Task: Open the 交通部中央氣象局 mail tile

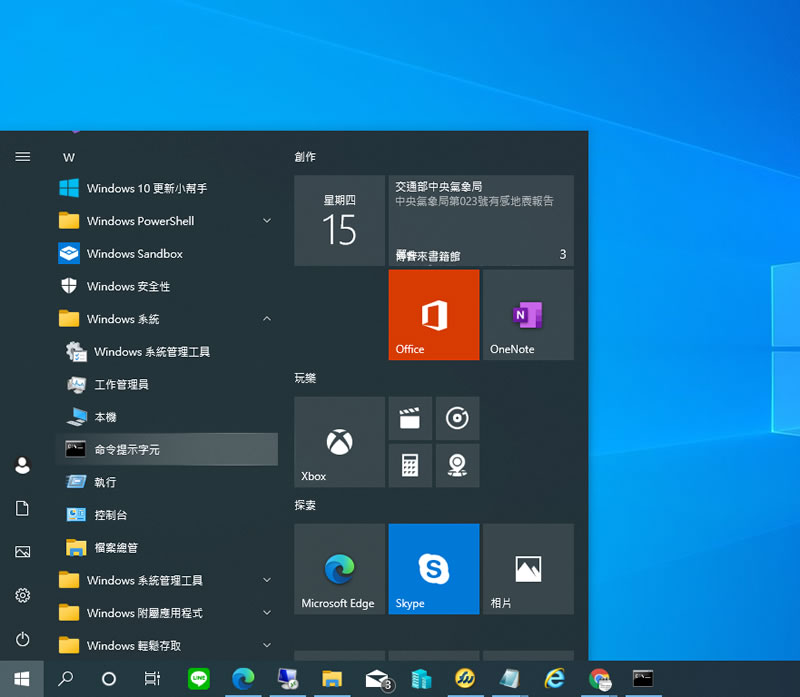Action: pos(481,220)
